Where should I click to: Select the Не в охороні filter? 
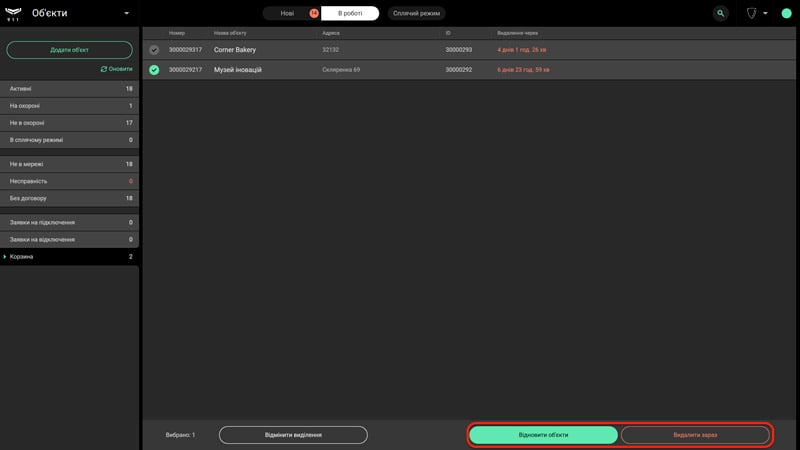coord(69,123)
